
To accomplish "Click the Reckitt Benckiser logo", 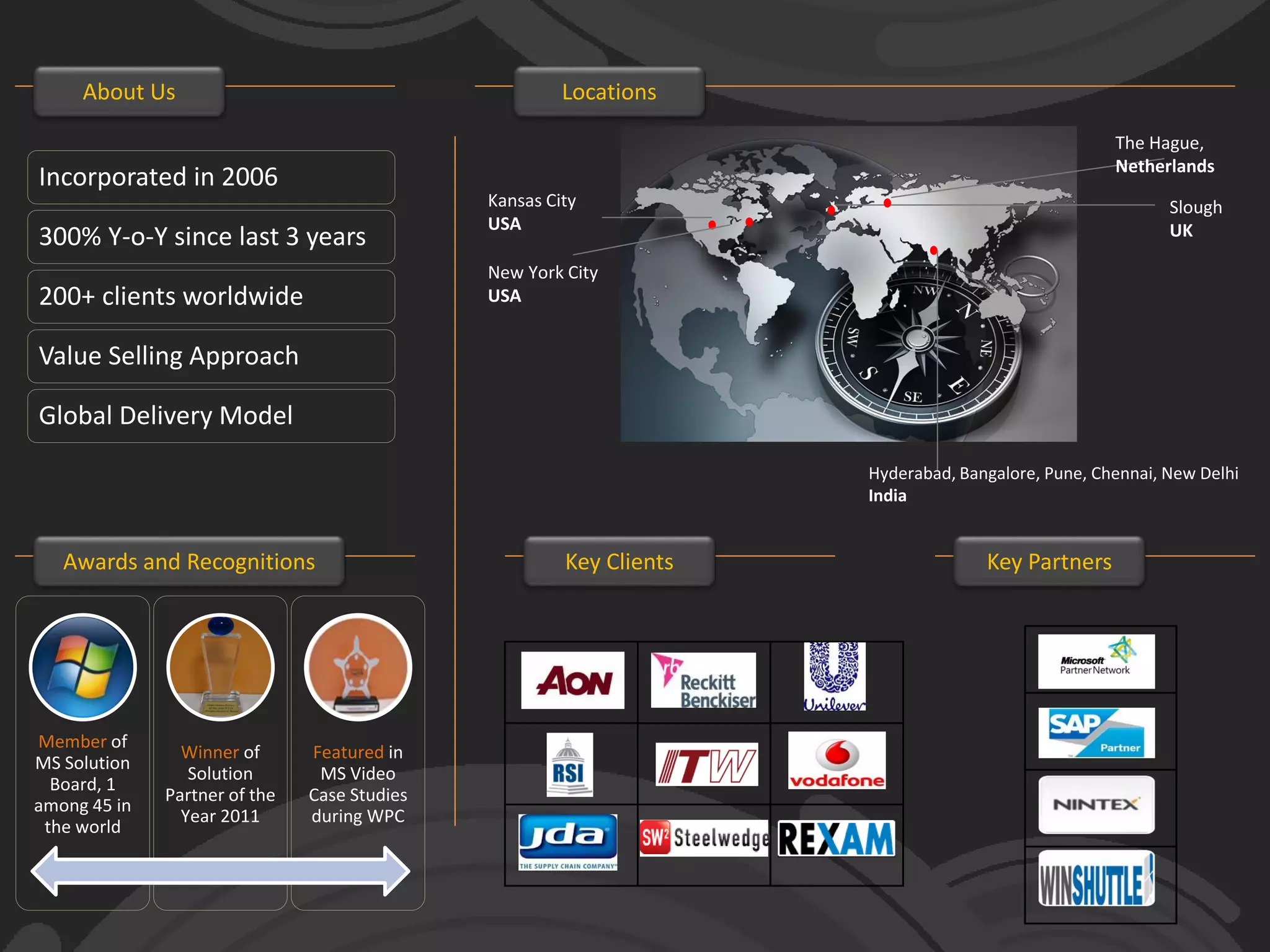I will (703, 680).
